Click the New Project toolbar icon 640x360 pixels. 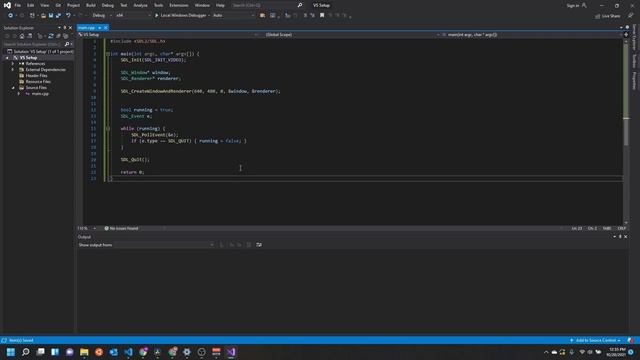pos(32,16)
